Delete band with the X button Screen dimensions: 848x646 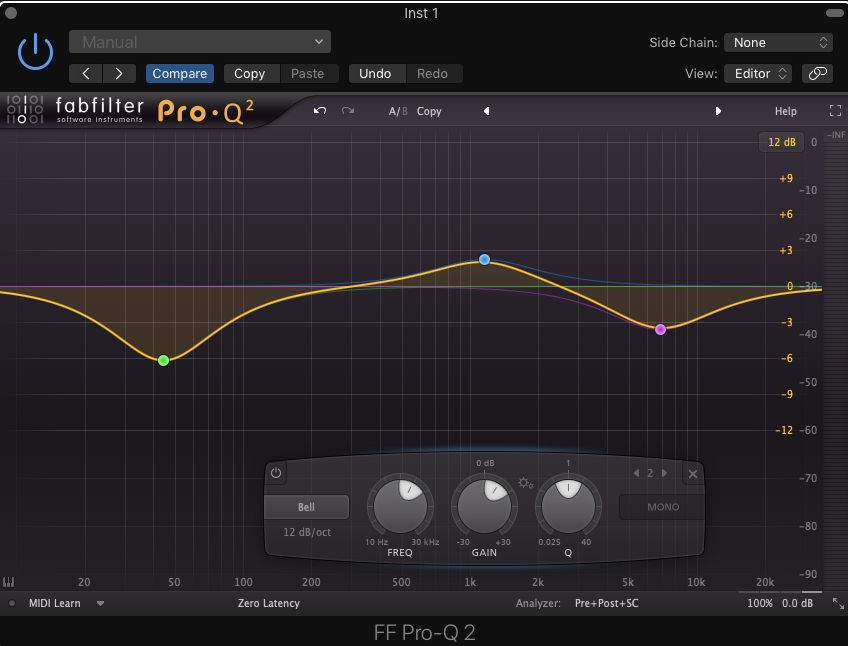693,474
